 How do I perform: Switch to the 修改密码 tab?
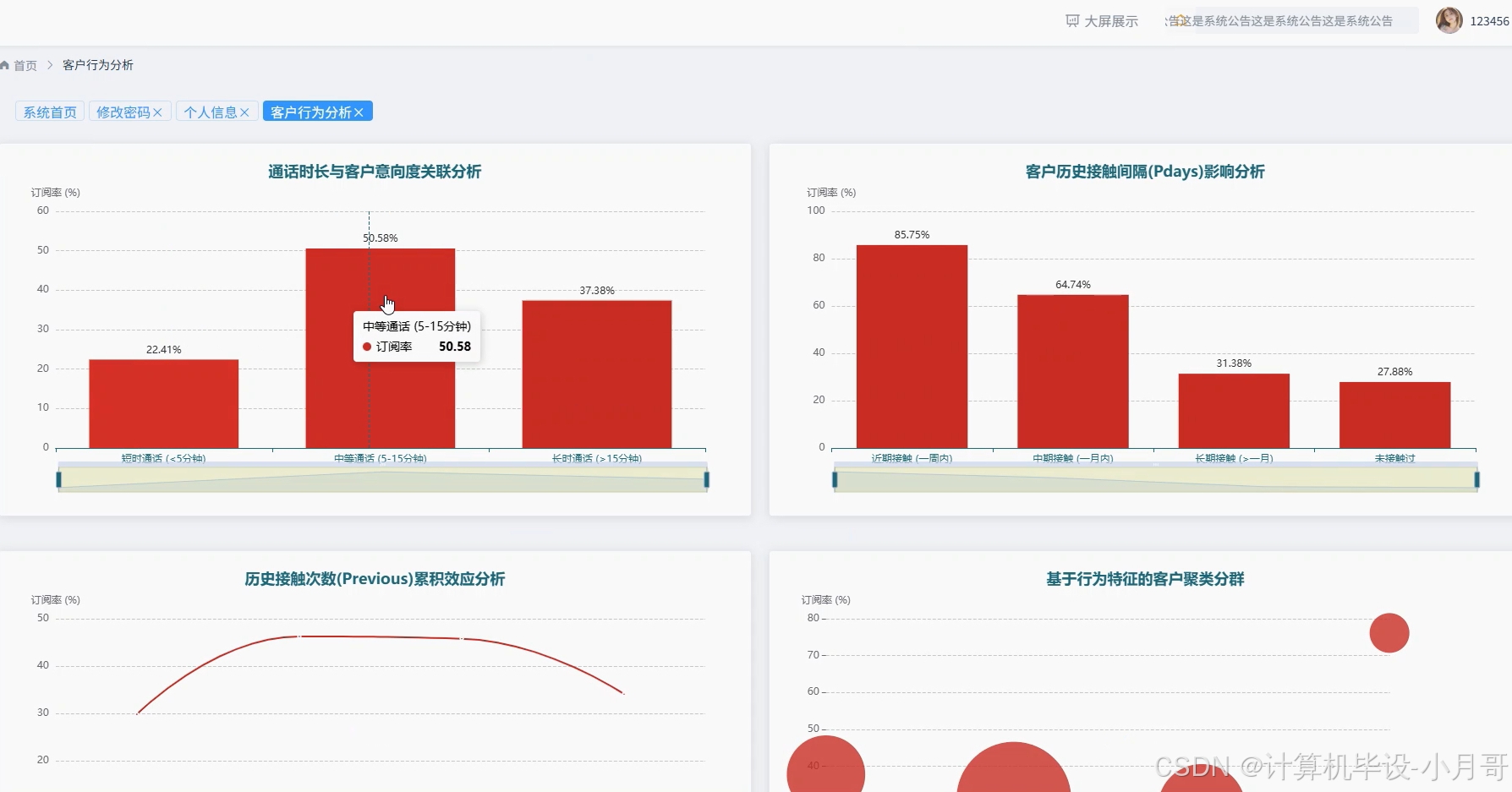(123, 112)
